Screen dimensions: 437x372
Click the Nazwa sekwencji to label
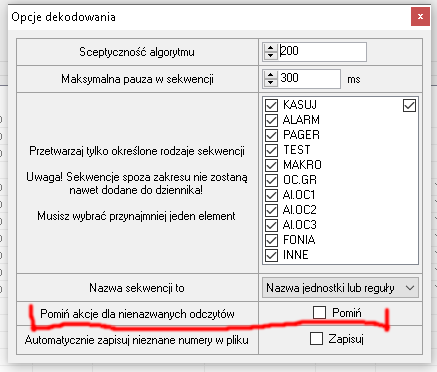pos(137,288)
